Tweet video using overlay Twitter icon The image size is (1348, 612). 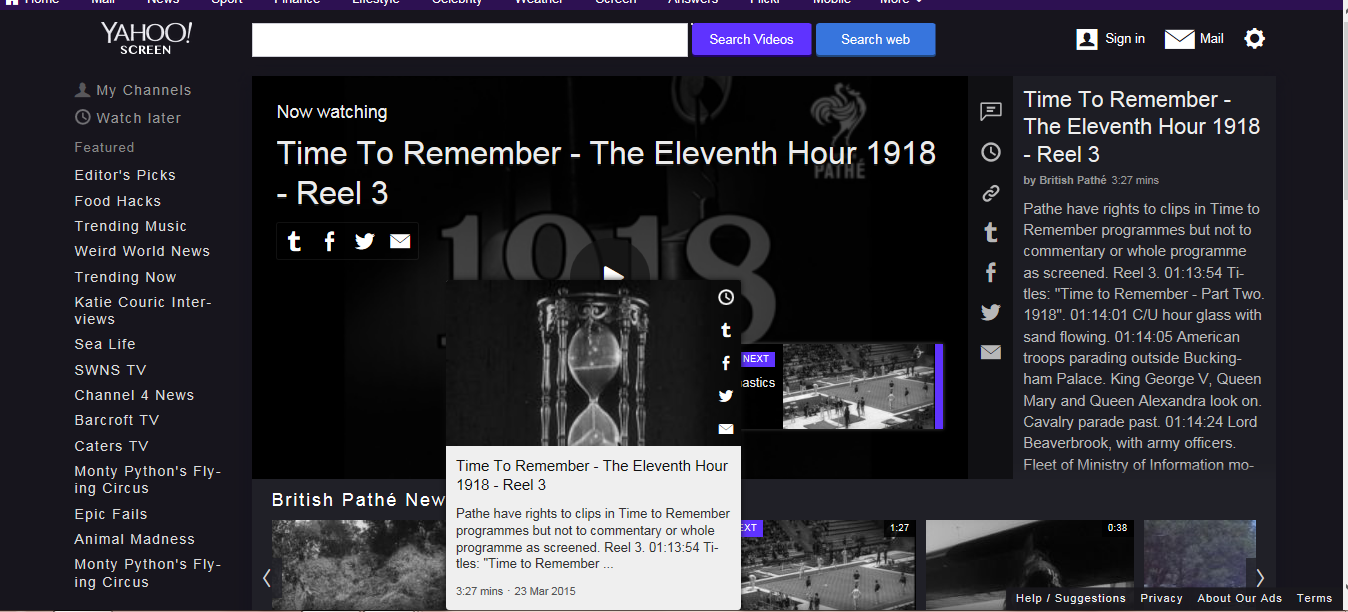point(365,241)
